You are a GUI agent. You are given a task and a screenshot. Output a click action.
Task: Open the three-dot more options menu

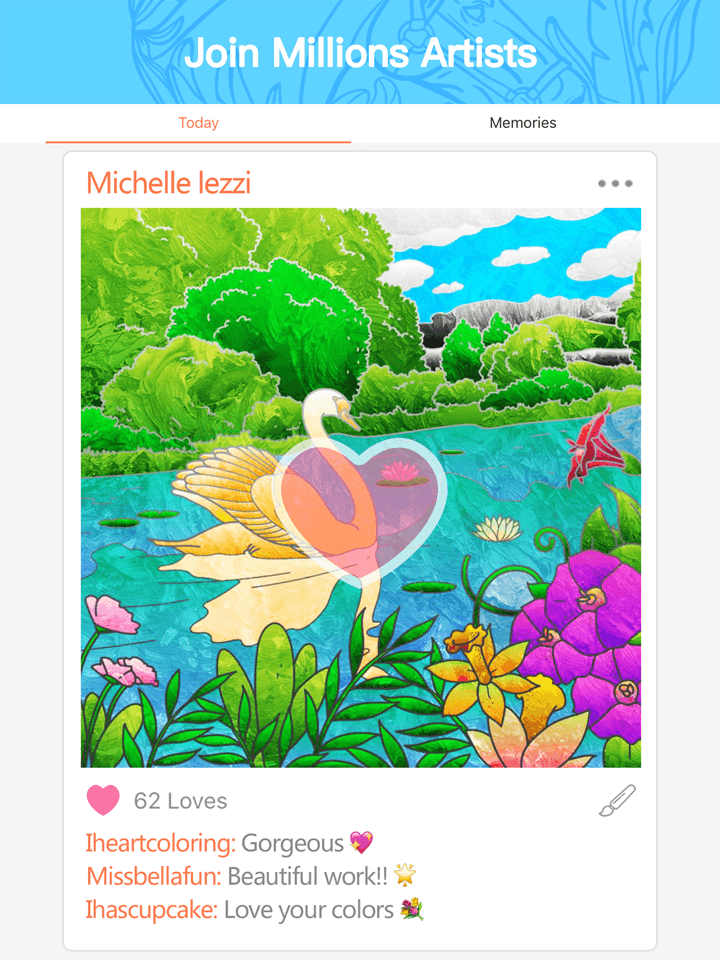pos(615,184)
